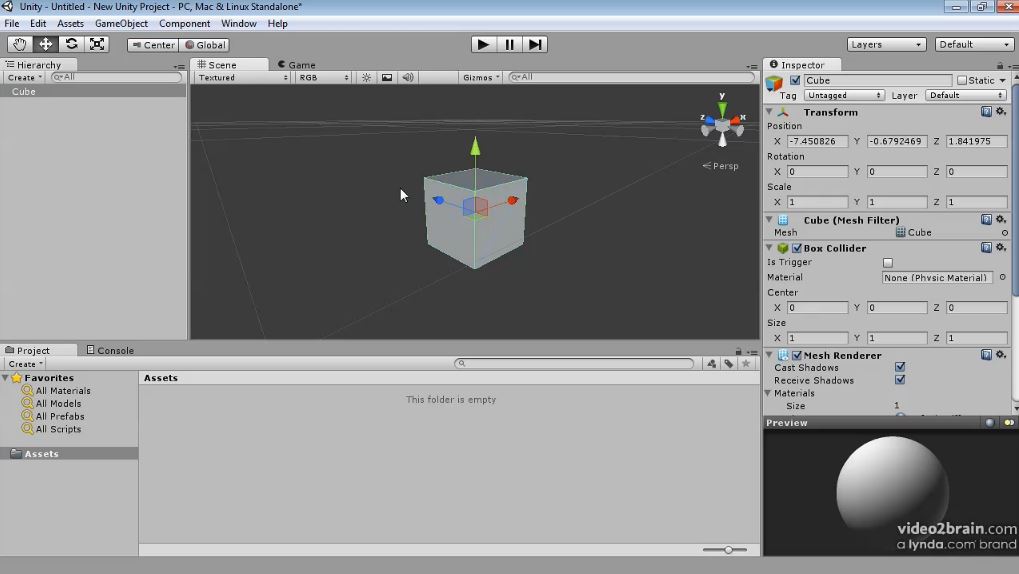Click the Project search field
Screen dimensions: 1019x574
tap(574, 363)
